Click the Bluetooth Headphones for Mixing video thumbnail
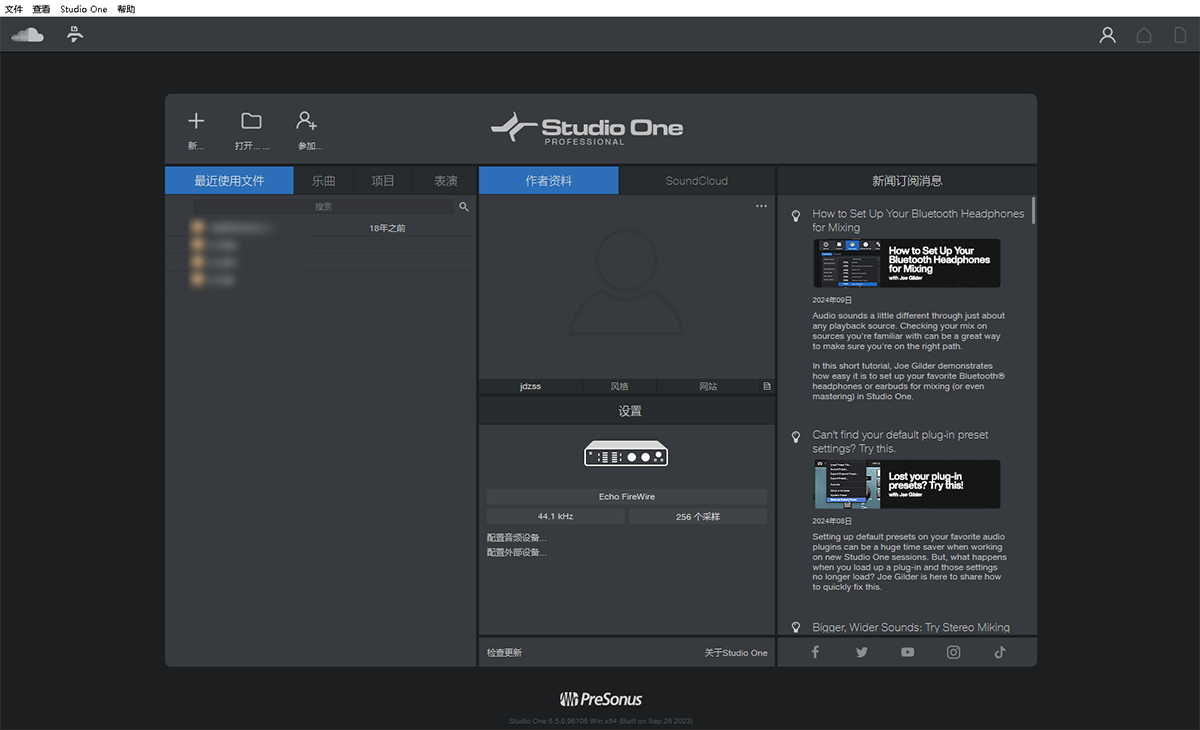The image size is (1200, 730). pyautogui.click(x=907, y=263)
